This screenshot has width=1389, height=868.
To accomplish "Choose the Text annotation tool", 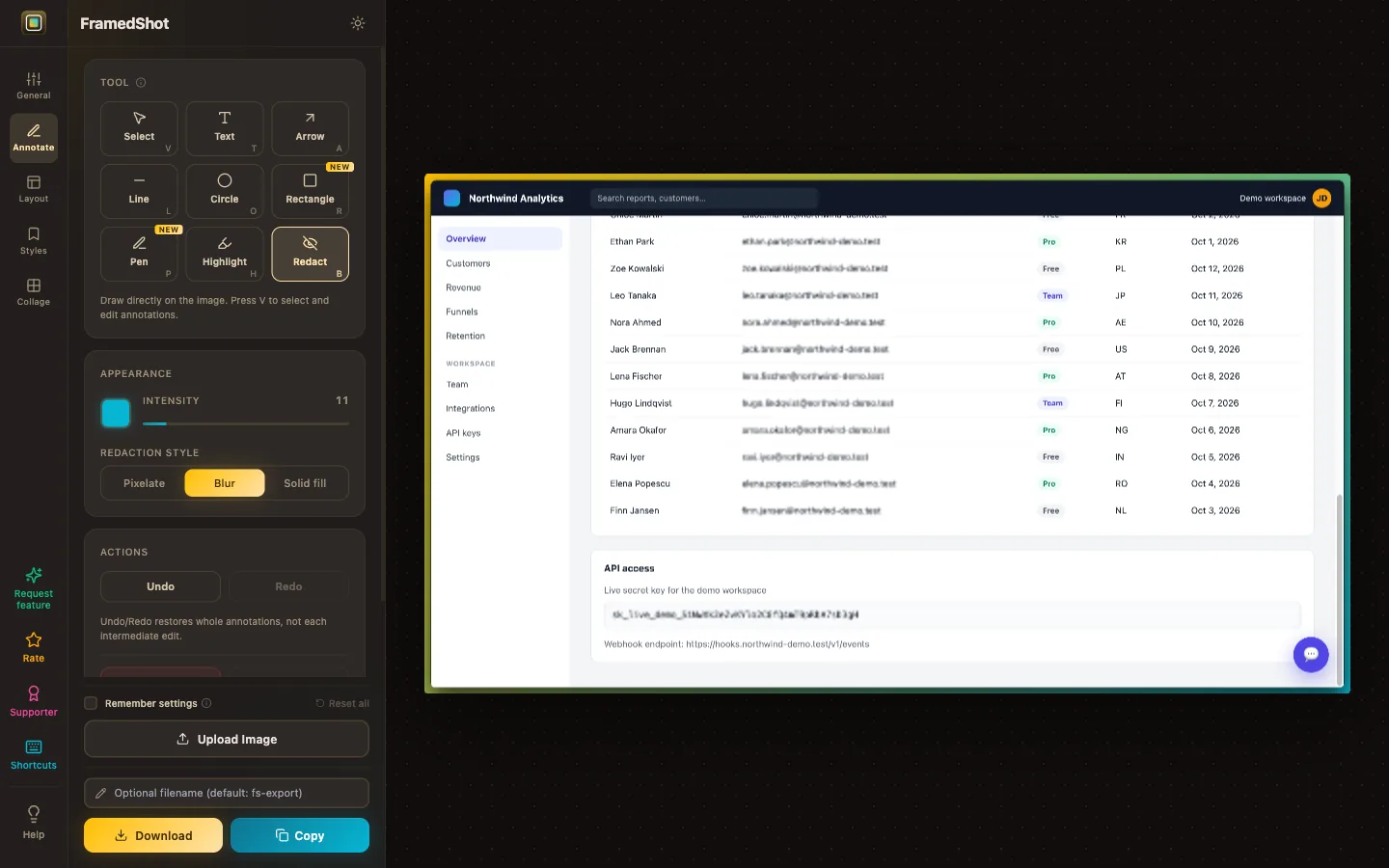I will point(225,128).
